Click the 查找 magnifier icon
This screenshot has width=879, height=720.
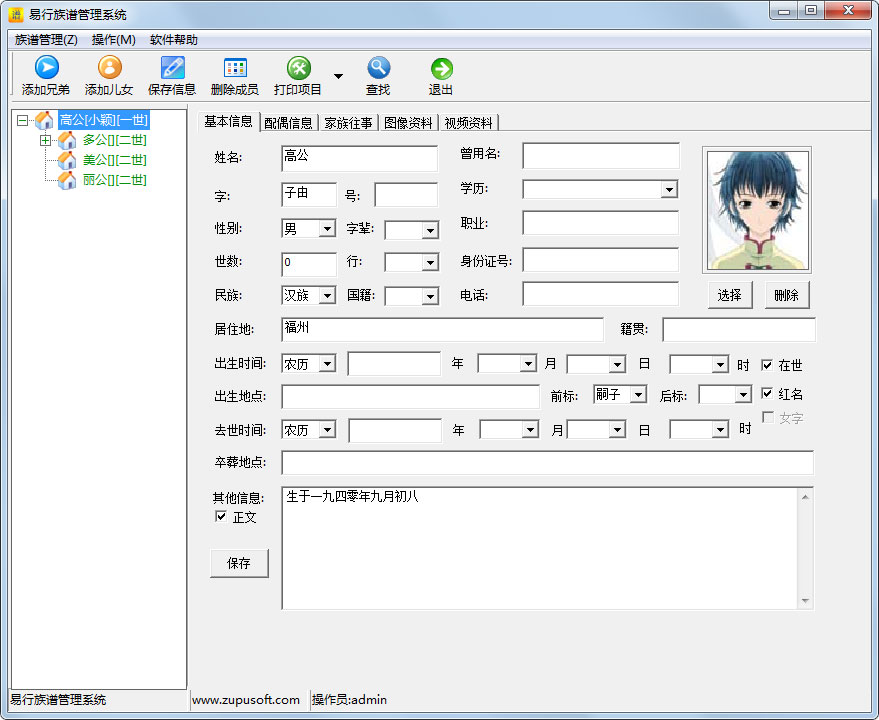[378, 67]
